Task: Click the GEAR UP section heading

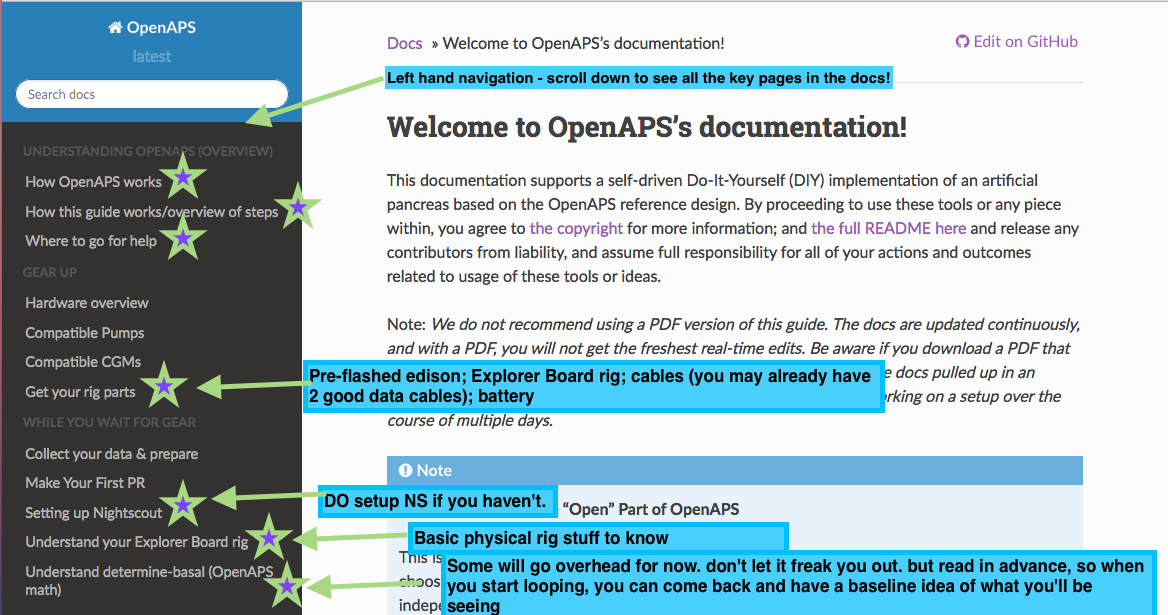Action: click(x=49, y=273)
